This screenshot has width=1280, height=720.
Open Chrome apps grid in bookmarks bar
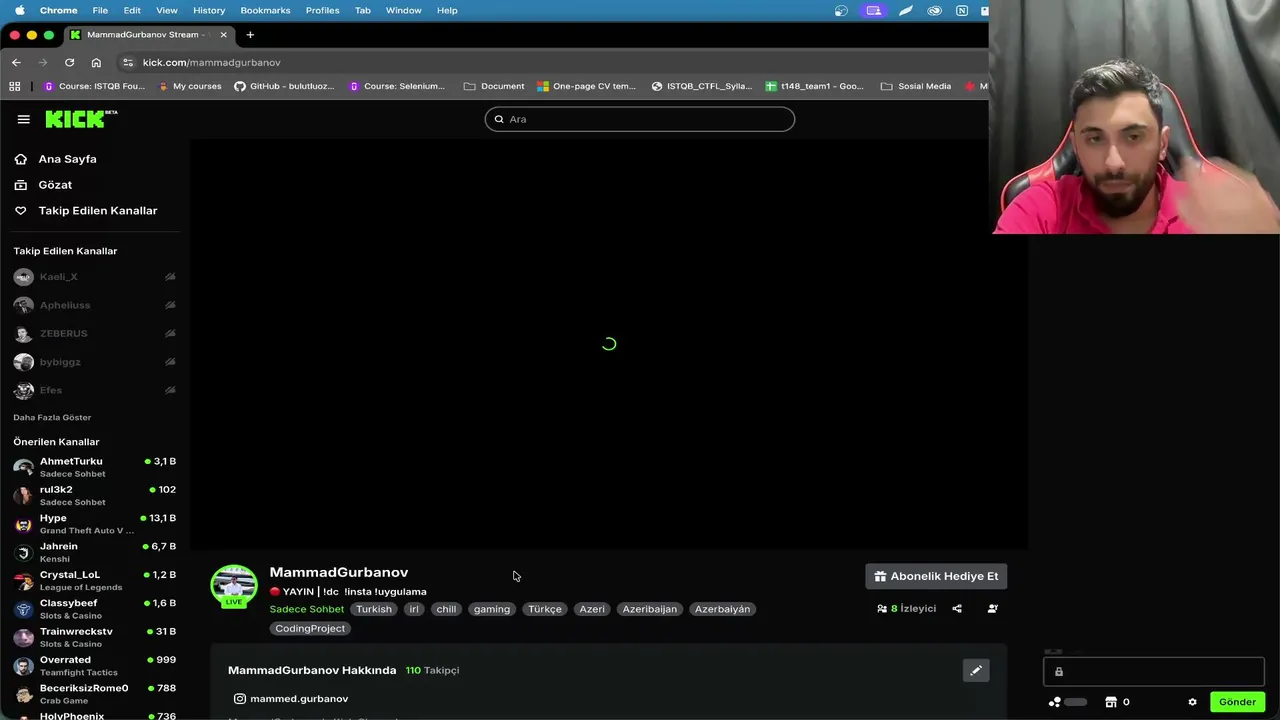click(x=15, y=86)
